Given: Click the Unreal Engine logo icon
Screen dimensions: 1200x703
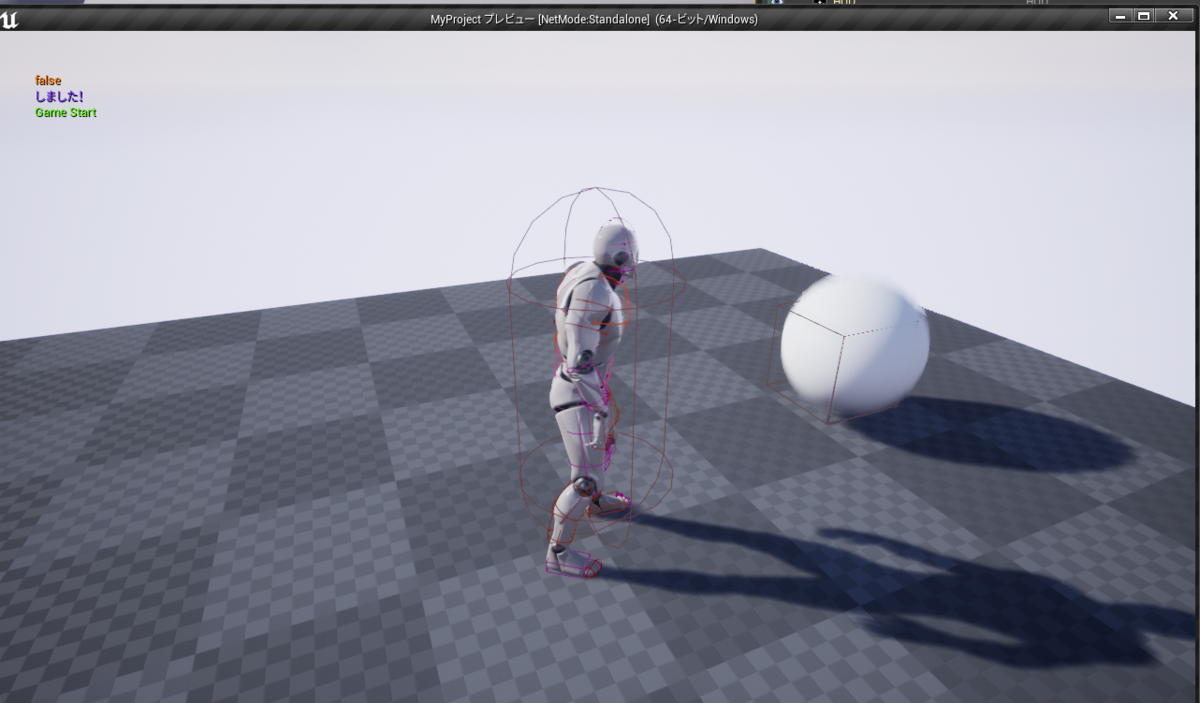Looking at the screenshot, I should [x=10, y=20].
